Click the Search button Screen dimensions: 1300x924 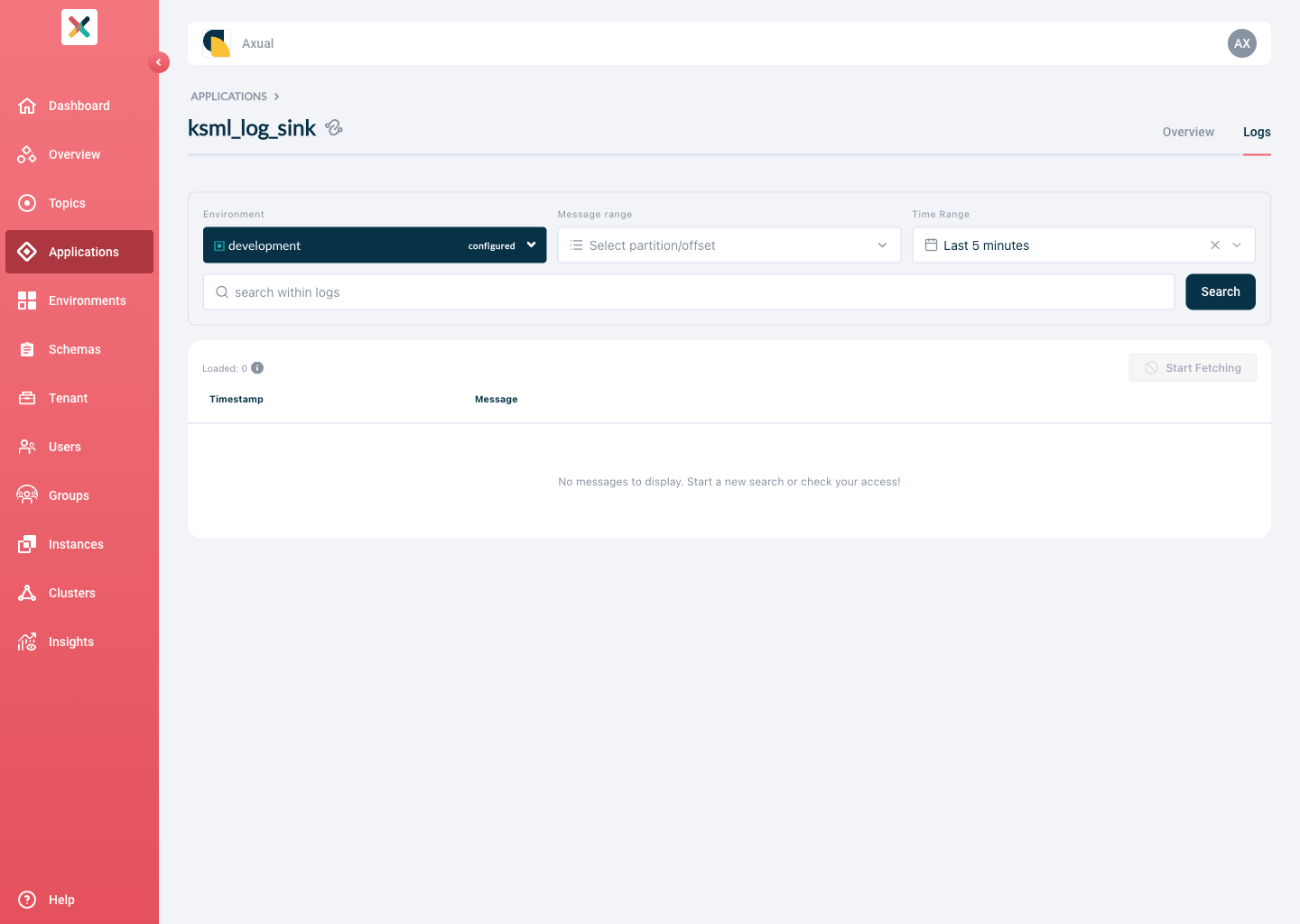point(1221,291)
